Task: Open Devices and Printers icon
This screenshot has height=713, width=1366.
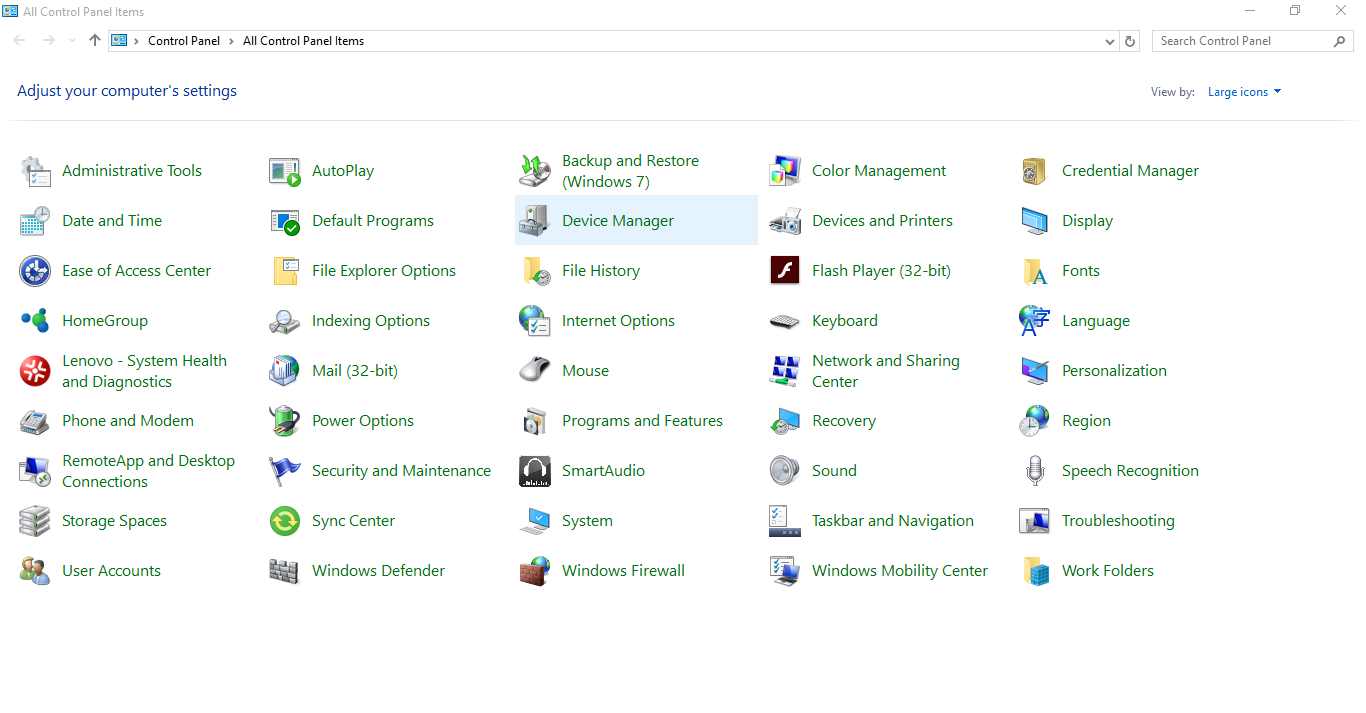Action: coord(785,221)
